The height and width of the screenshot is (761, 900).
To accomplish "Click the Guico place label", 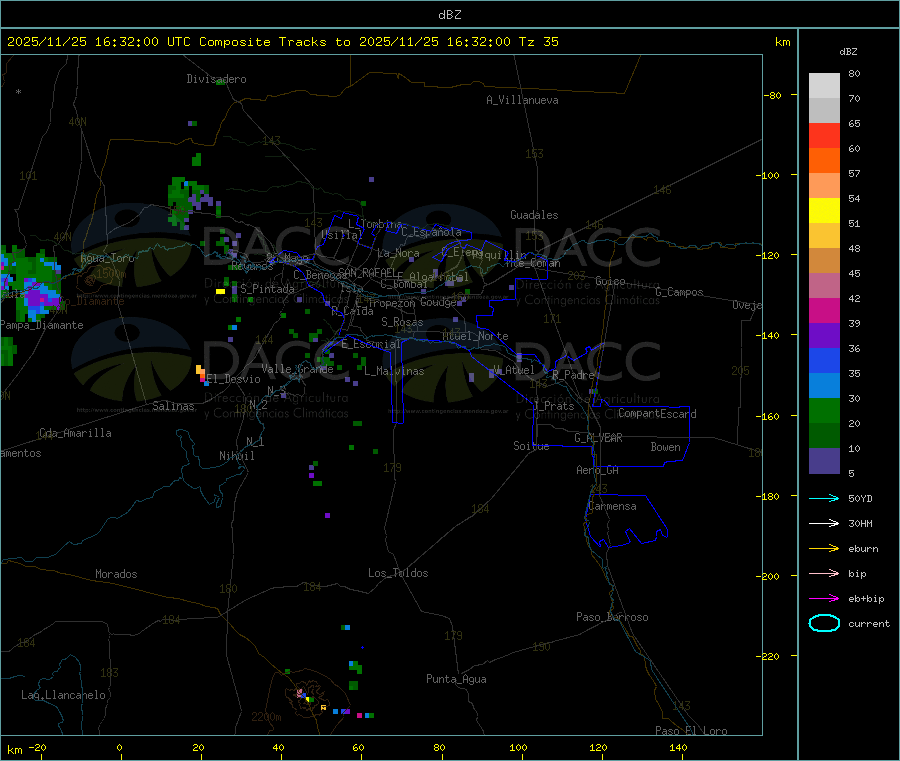I will 610,281.
